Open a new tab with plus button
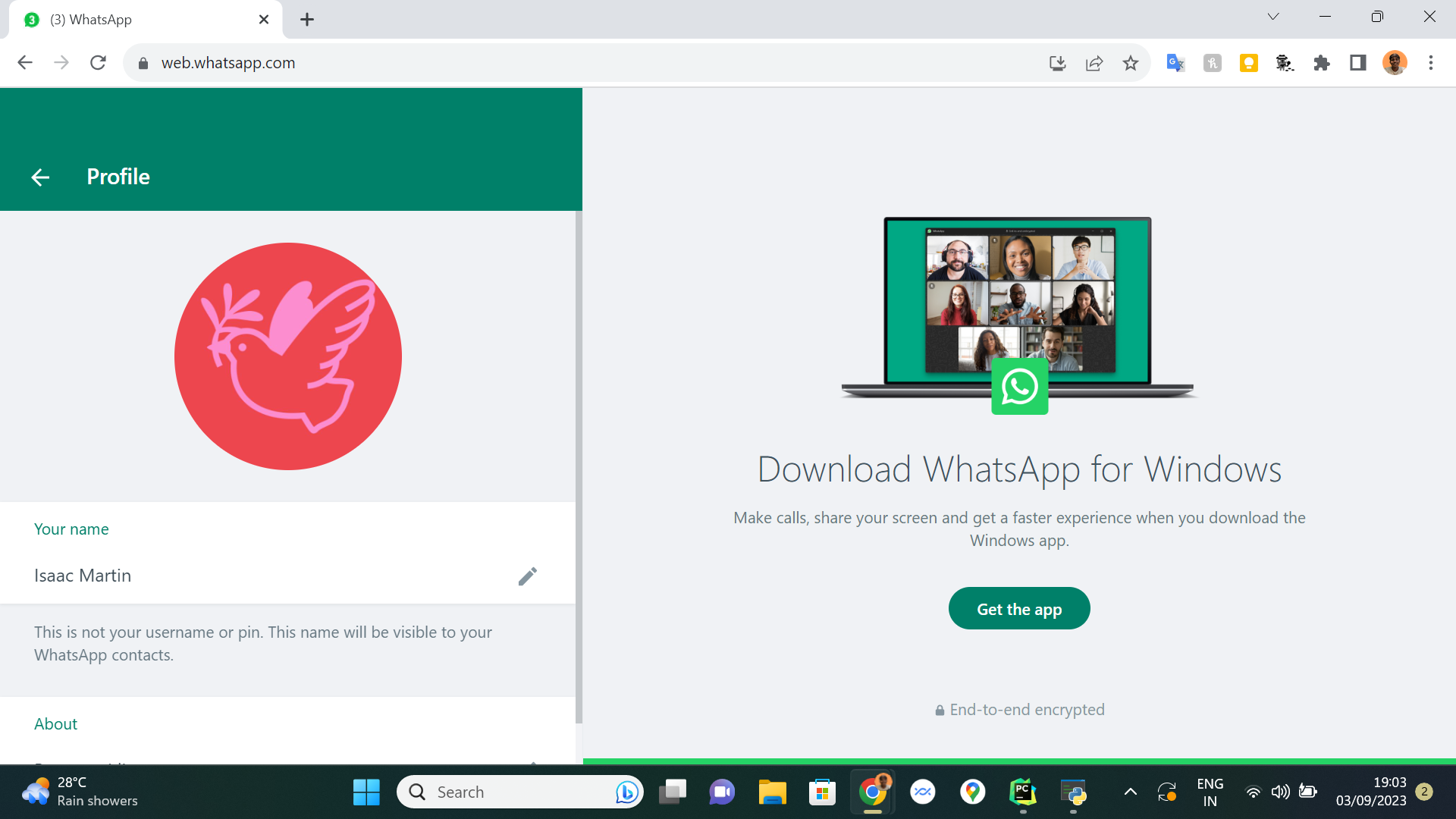Viewport: 1456px width, 819px height. point(307,20)
